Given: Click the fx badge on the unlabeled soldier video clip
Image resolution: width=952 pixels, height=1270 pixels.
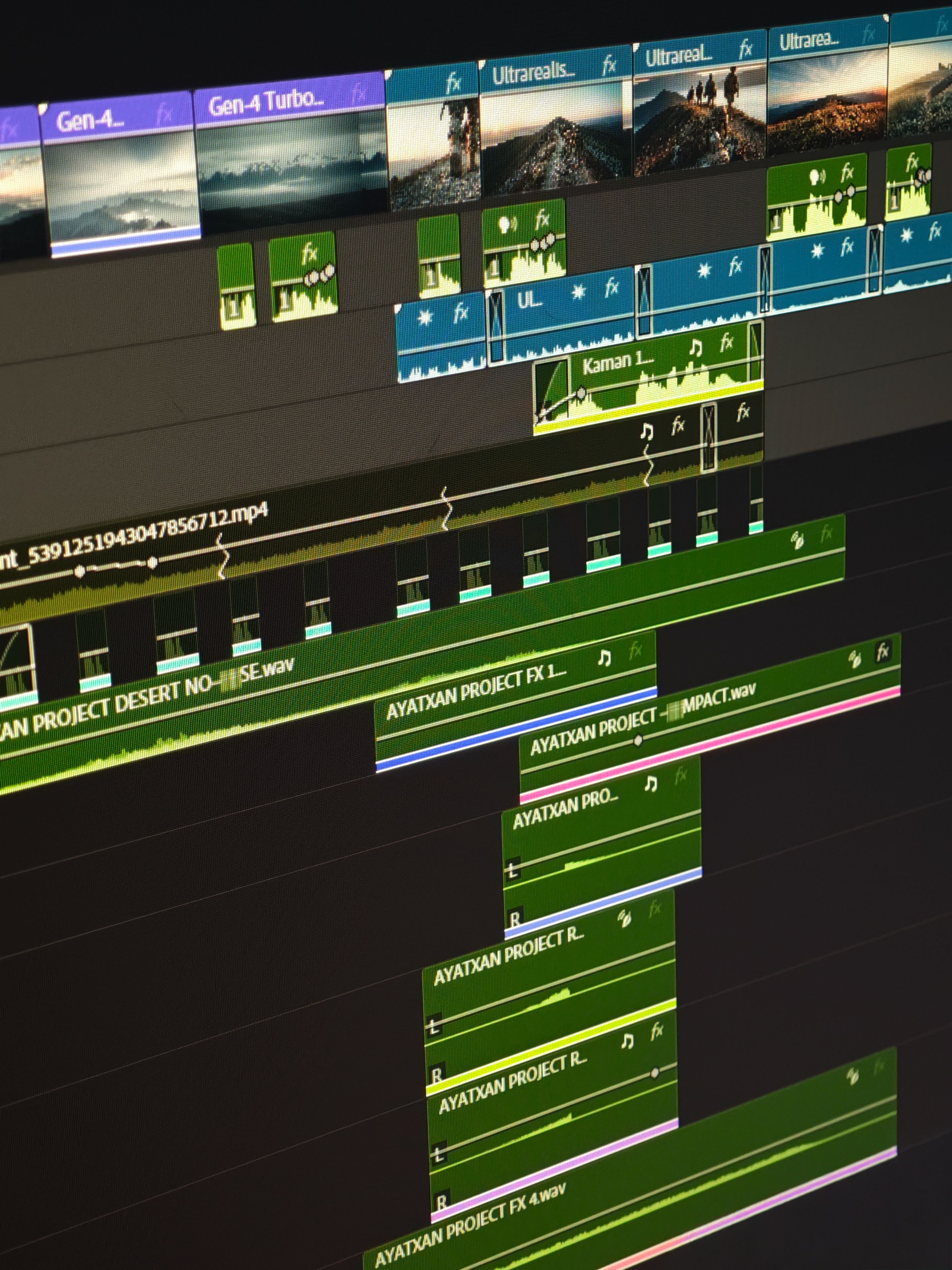Looking at the screenshot, I should point(453,84).
